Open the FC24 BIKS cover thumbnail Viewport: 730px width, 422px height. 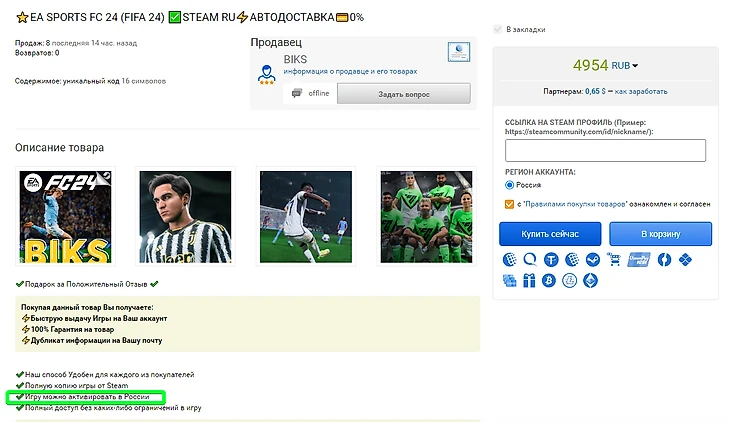[65, 217]
